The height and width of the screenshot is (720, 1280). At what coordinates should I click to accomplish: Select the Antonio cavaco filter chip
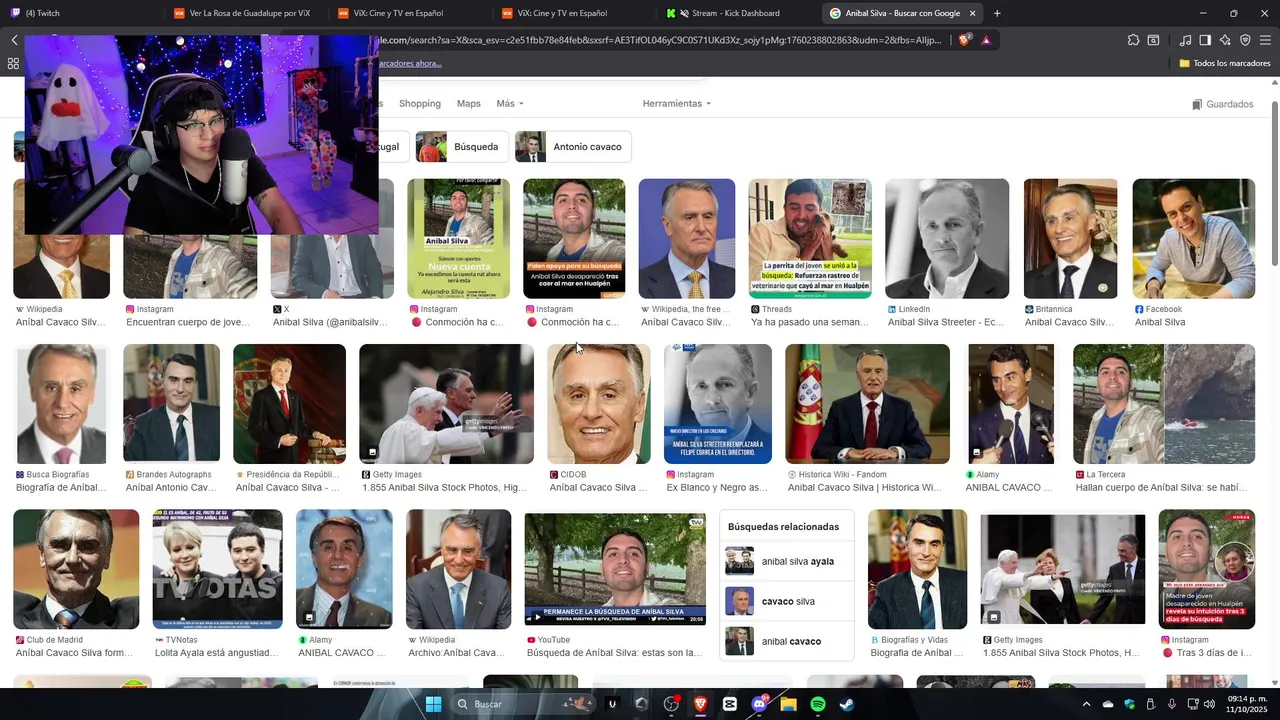tap(573, 146)
